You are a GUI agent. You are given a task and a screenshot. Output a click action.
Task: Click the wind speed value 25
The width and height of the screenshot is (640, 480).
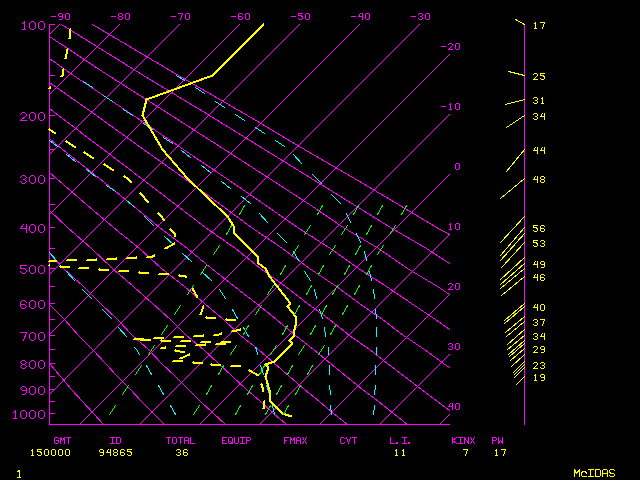[x=538, y=76]
